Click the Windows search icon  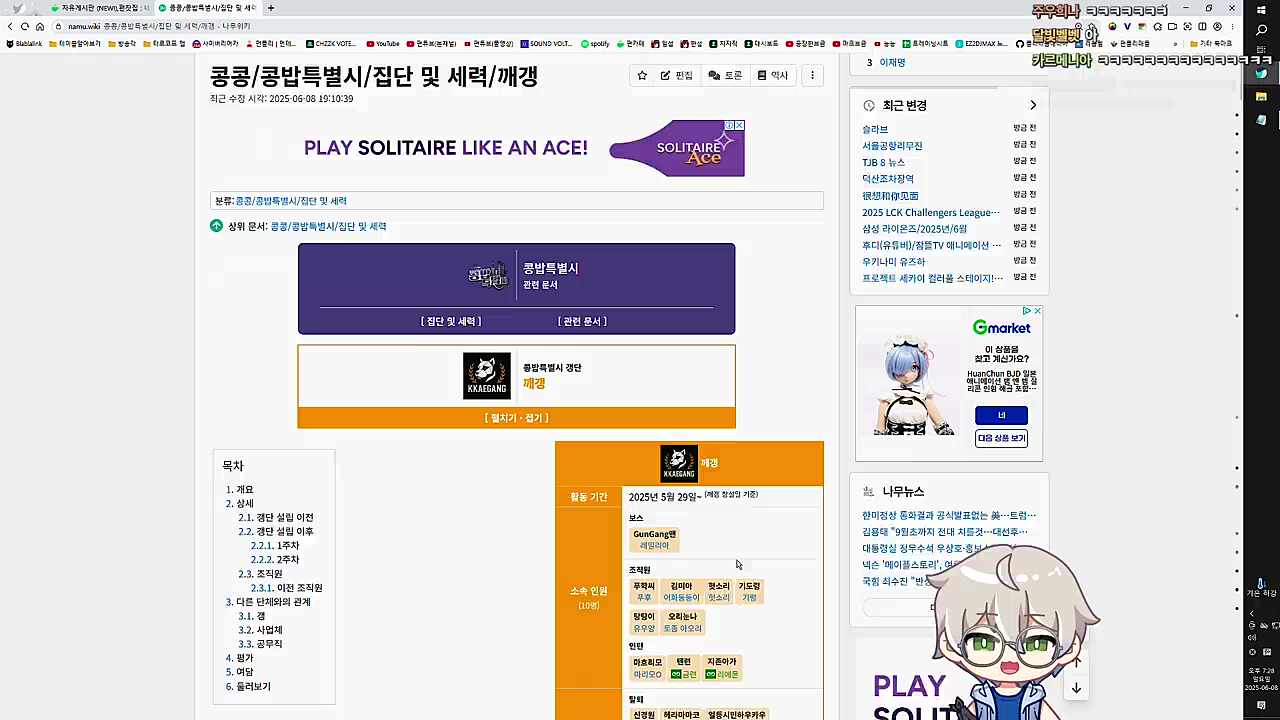1261,30
